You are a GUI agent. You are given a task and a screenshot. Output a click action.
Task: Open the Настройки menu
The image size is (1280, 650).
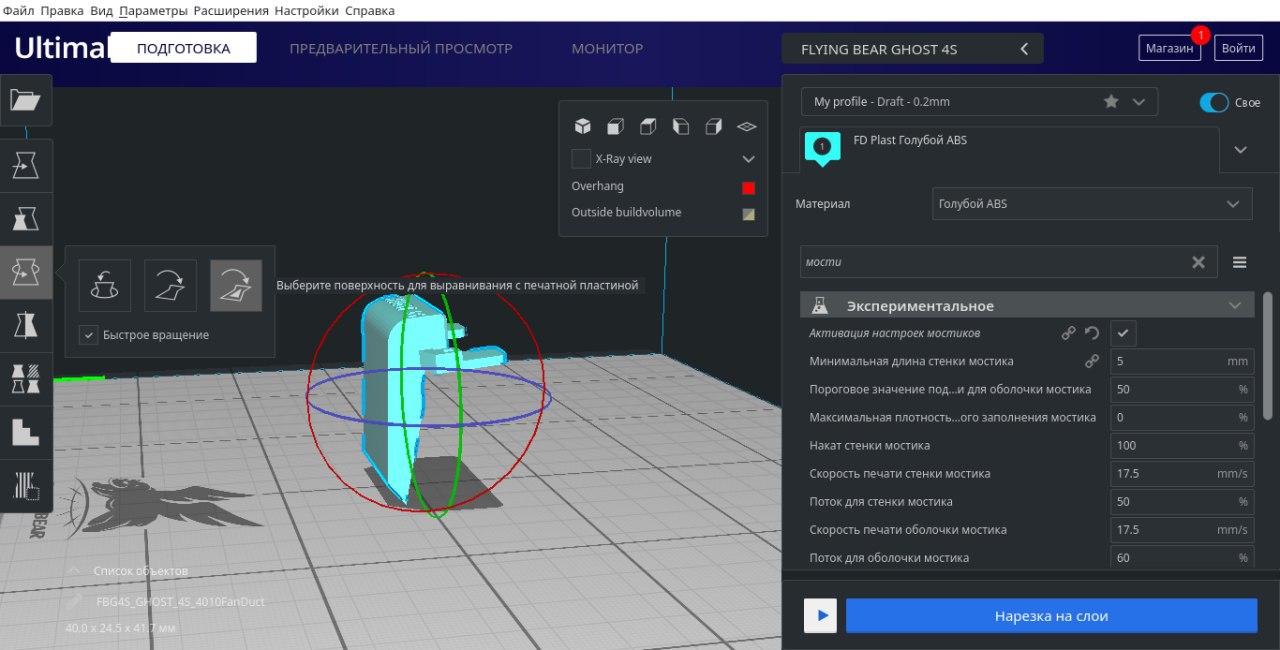tap(306, 10)
